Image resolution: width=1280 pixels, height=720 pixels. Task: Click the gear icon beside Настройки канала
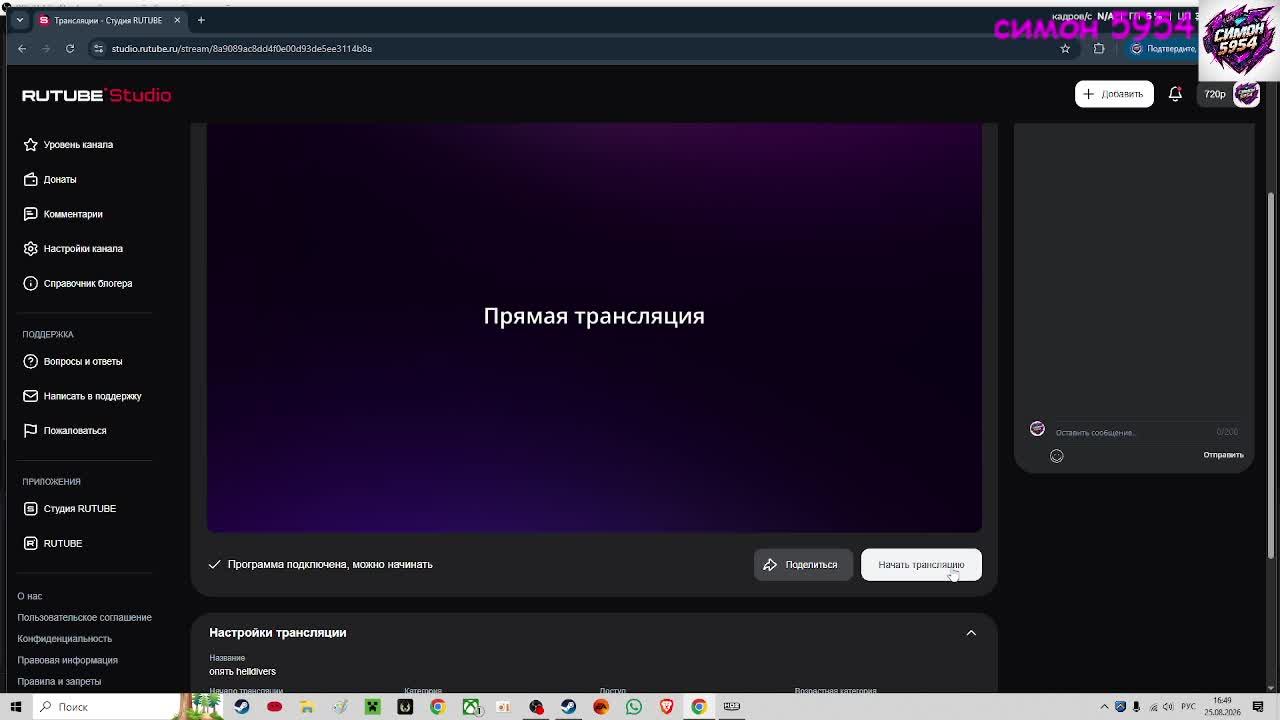[x=30, y=248]
